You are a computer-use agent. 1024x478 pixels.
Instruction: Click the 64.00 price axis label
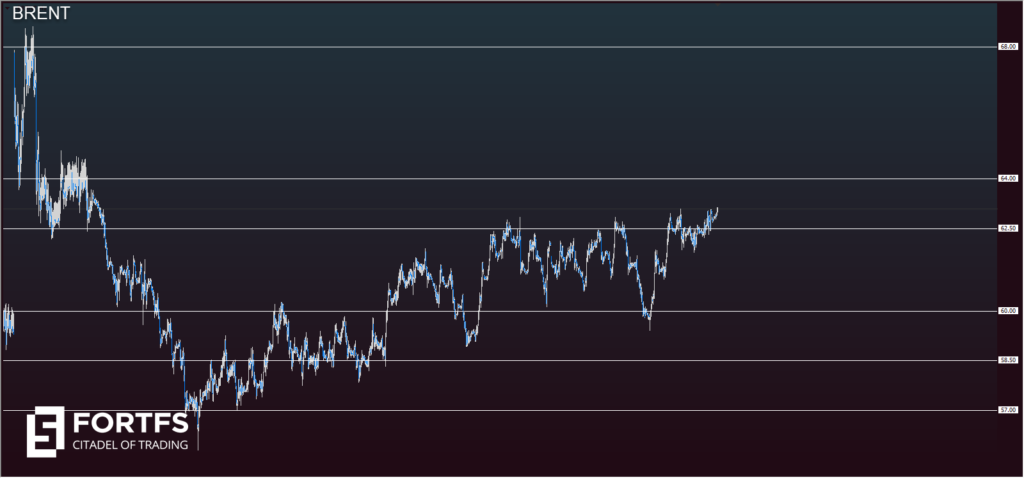pos(1007,179)
